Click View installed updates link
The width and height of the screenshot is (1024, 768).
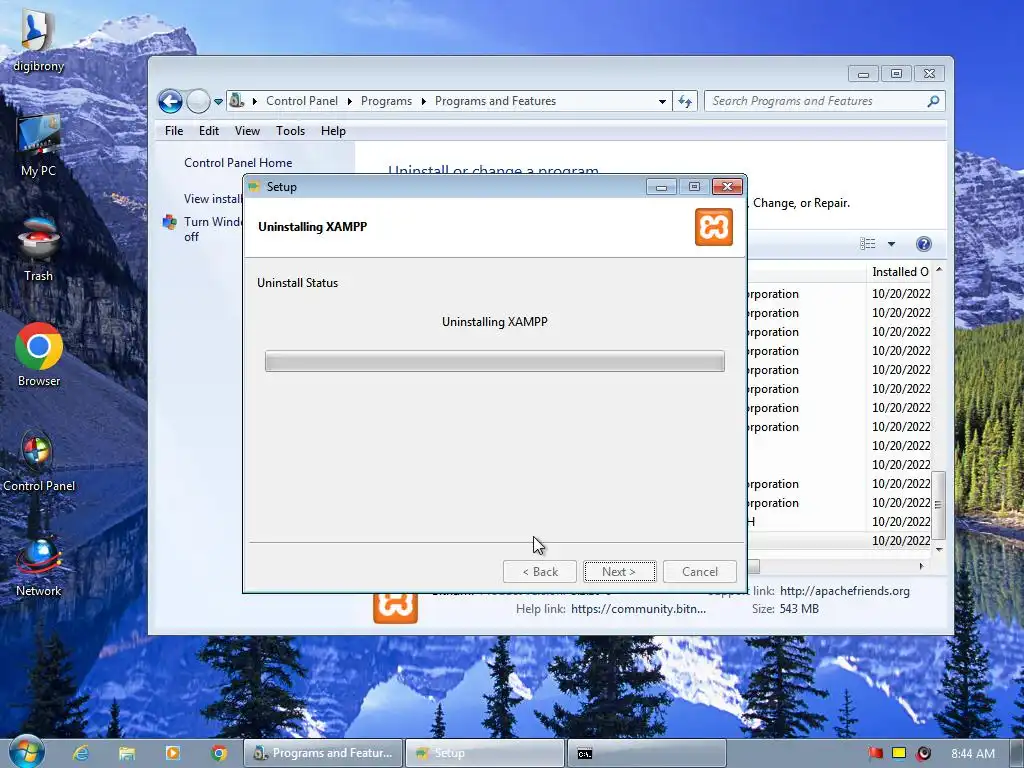pos(213,199)
